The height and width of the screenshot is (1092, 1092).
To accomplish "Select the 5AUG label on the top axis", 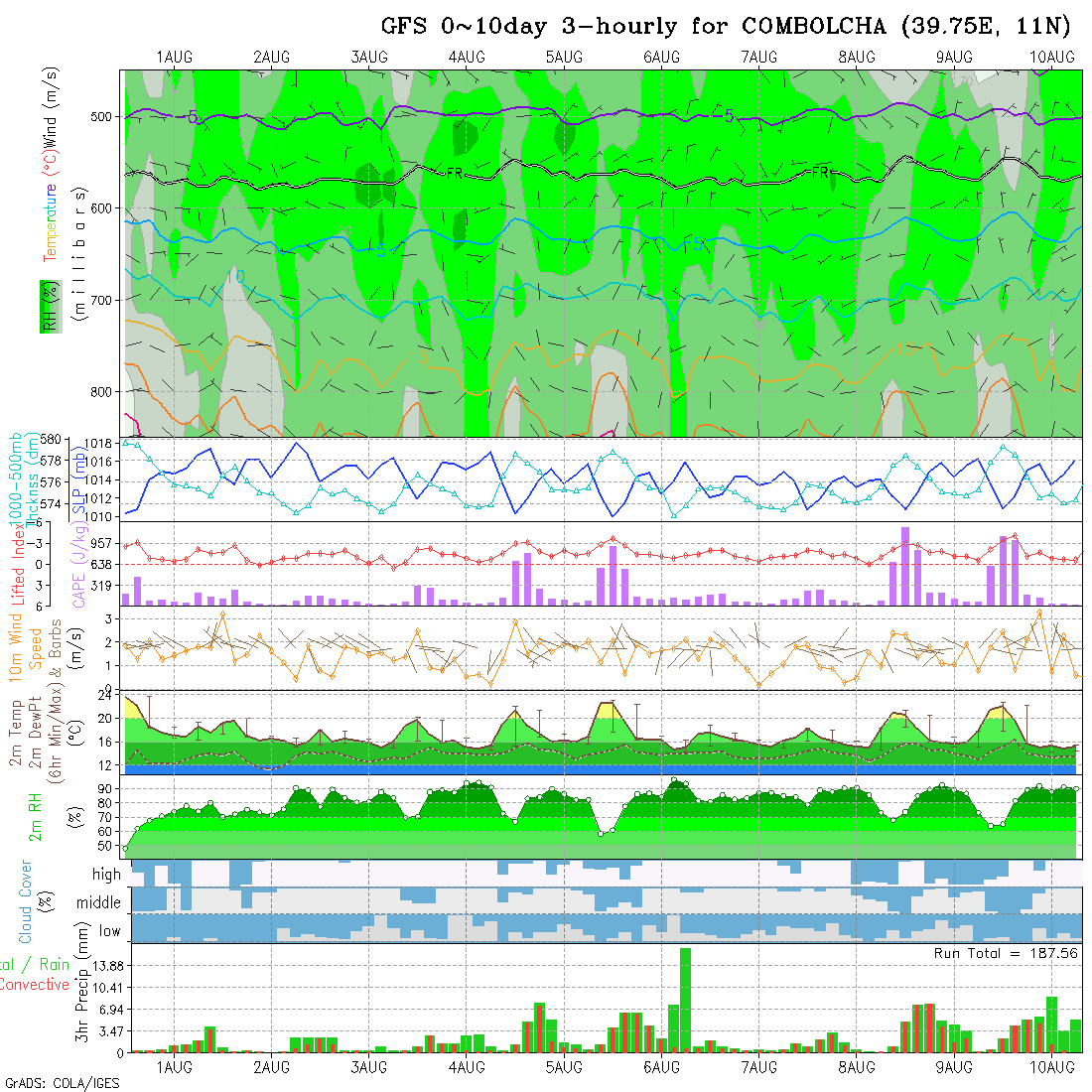I will tap(564, 58).
